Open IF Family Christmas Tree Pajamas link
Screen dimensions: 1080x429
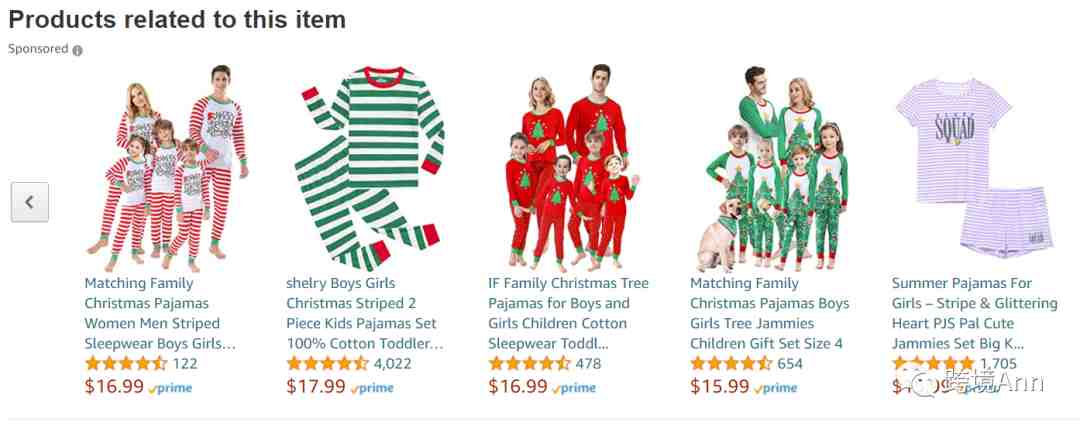[568, 313]
